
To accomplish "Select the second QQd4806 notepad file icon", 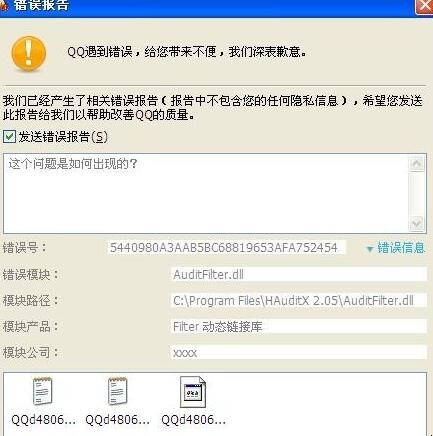I will pos(117,391).
